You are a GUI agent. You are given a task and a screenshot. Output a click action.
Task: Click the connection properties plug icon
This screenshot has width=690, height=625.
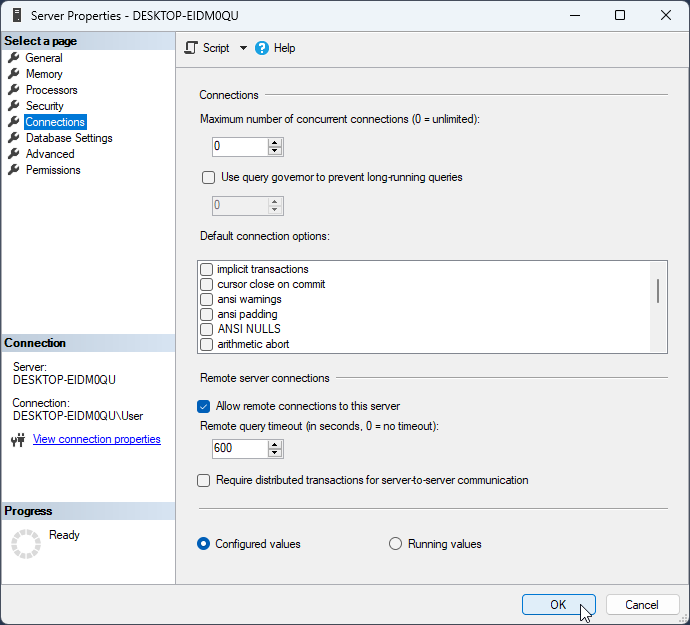(x=18, y=440)
